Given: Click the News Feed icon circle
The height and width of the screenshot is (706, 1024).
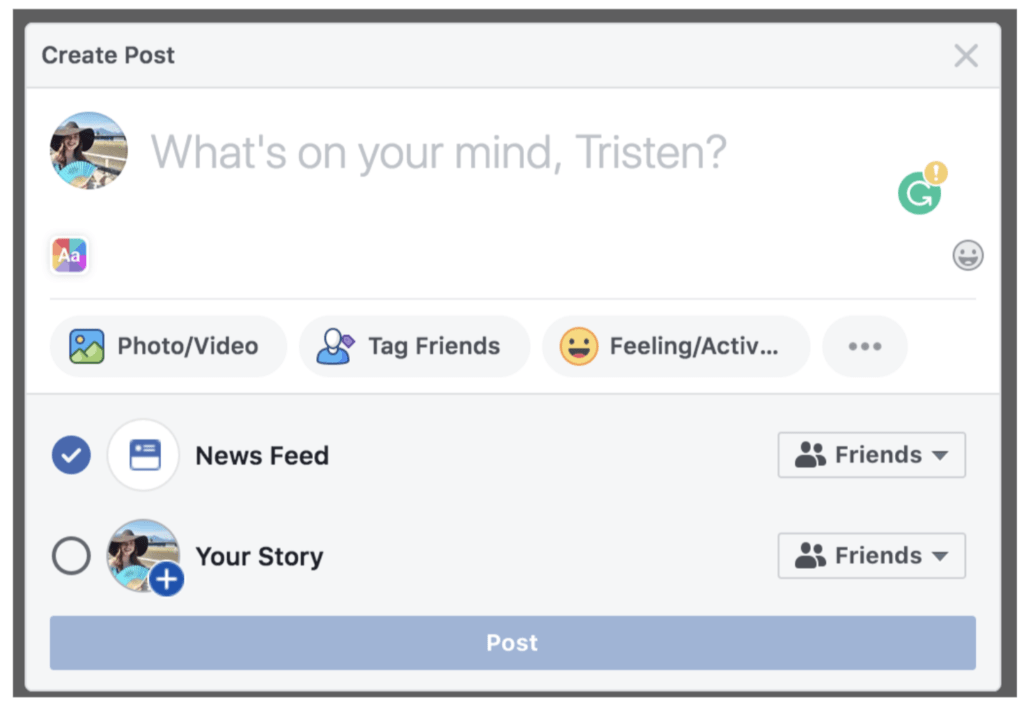Looking at the screenshot, I should click(143, 456).
